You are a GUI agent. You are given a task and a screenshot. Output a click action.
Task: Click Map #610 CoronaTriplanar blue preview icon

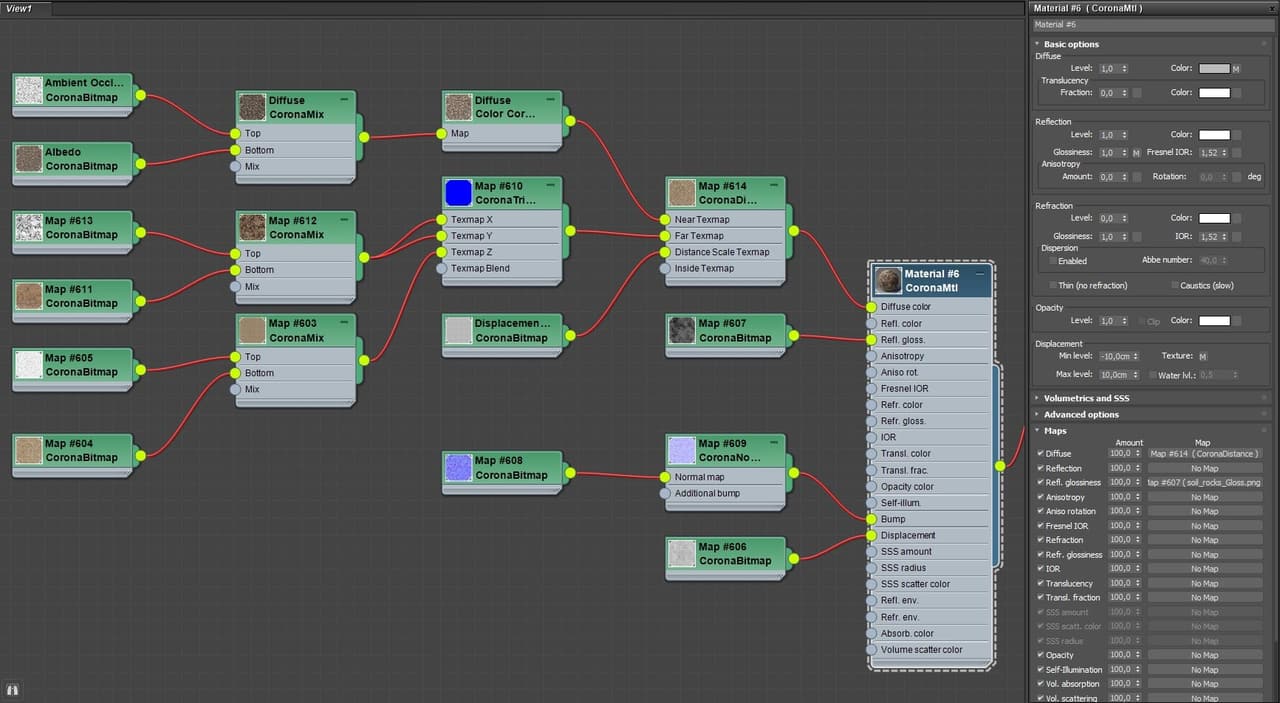pyautogui.click(x=458, y=193)
